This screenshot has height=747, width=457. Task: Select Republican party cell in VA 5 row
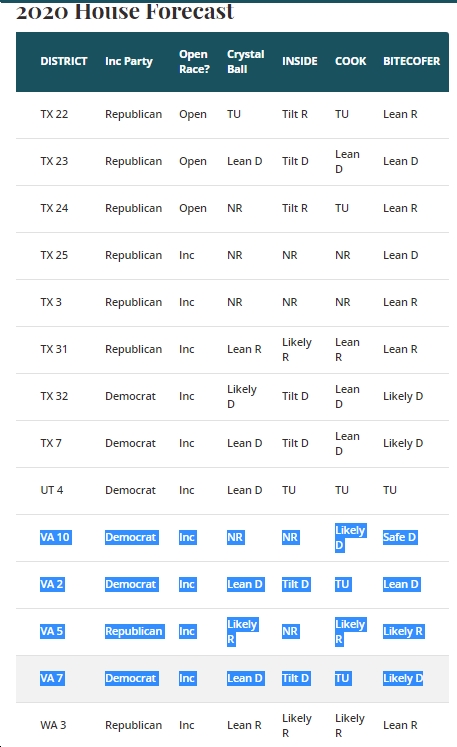click(134, 631)
